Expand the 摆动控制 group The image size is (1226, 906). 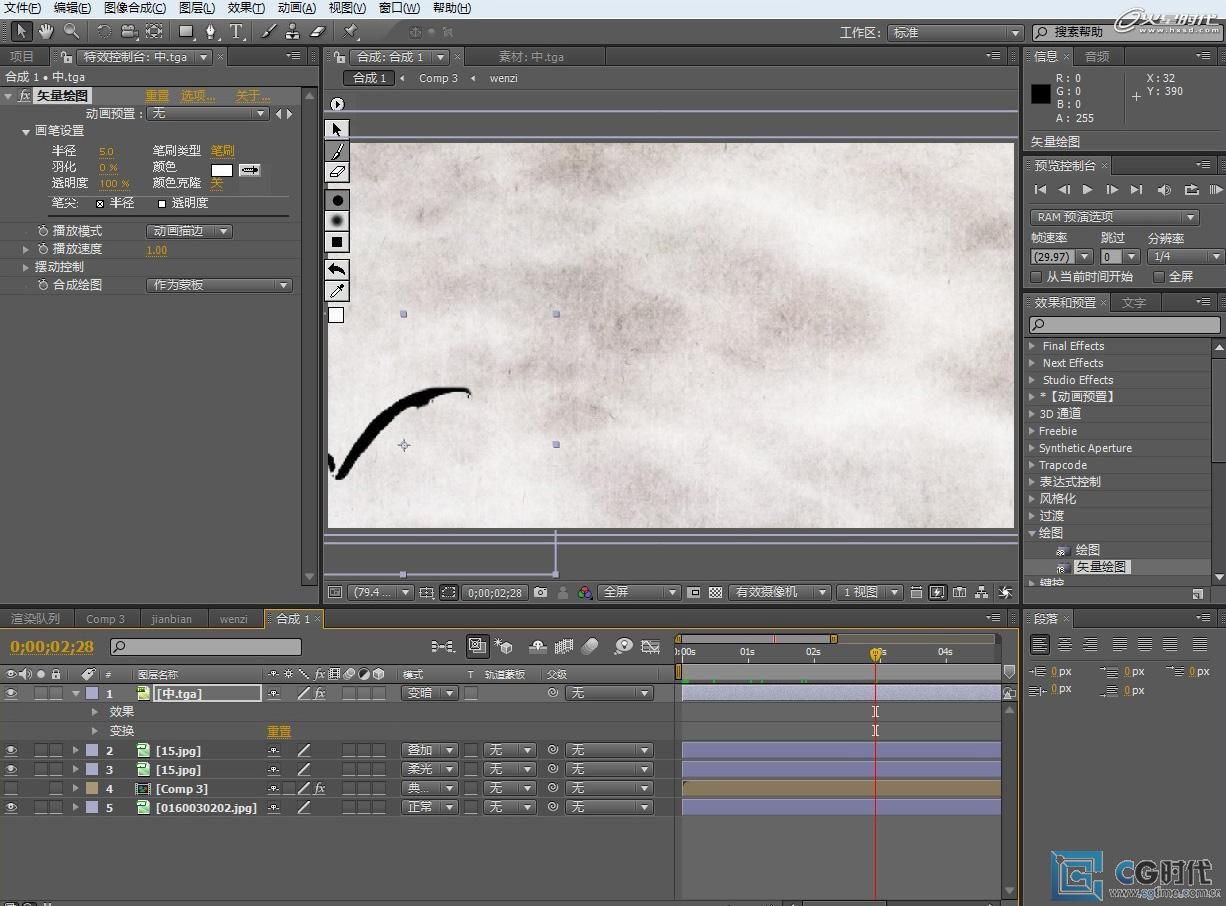(x=26, y=267)
